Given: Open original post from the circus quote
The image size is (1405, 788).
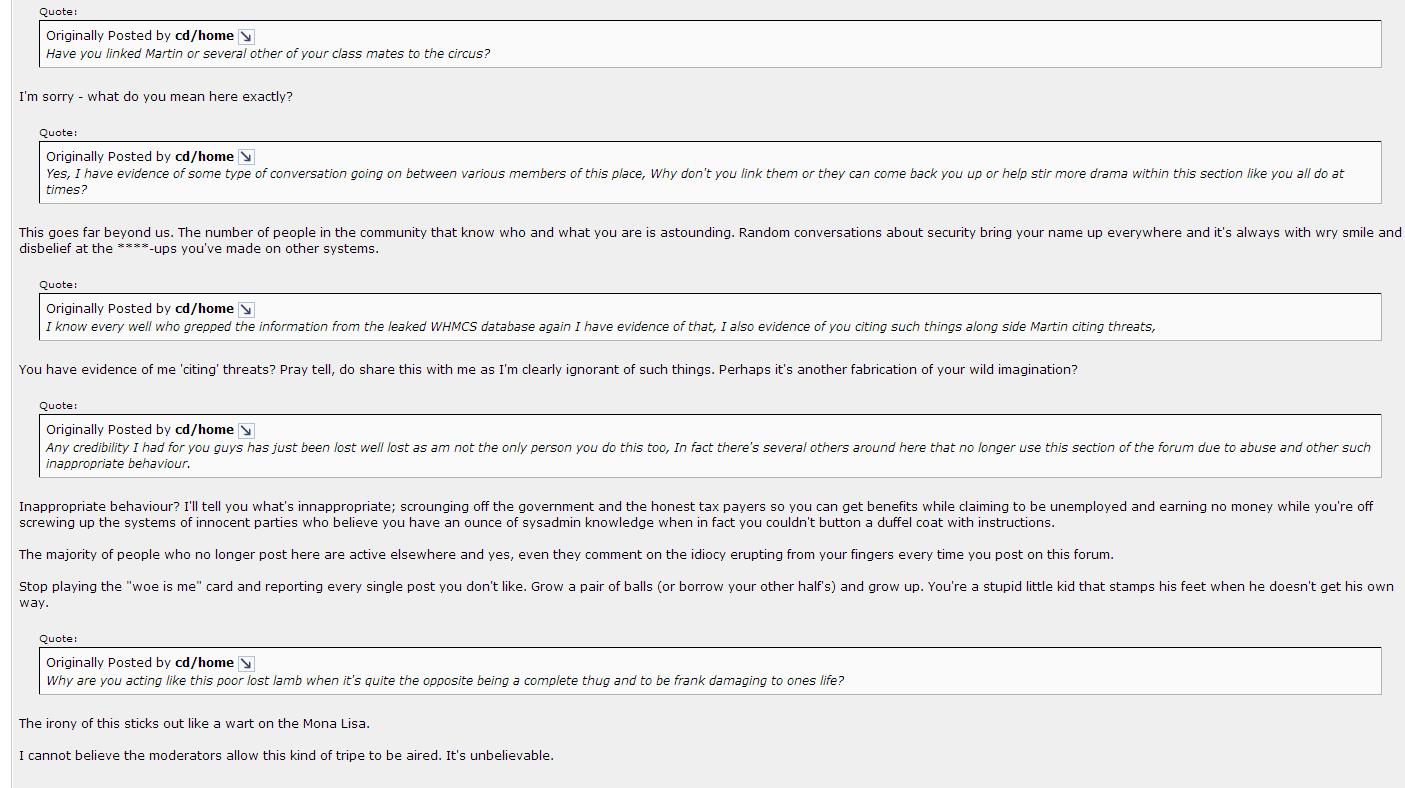Looking at the screenshot, I should 246,36.
